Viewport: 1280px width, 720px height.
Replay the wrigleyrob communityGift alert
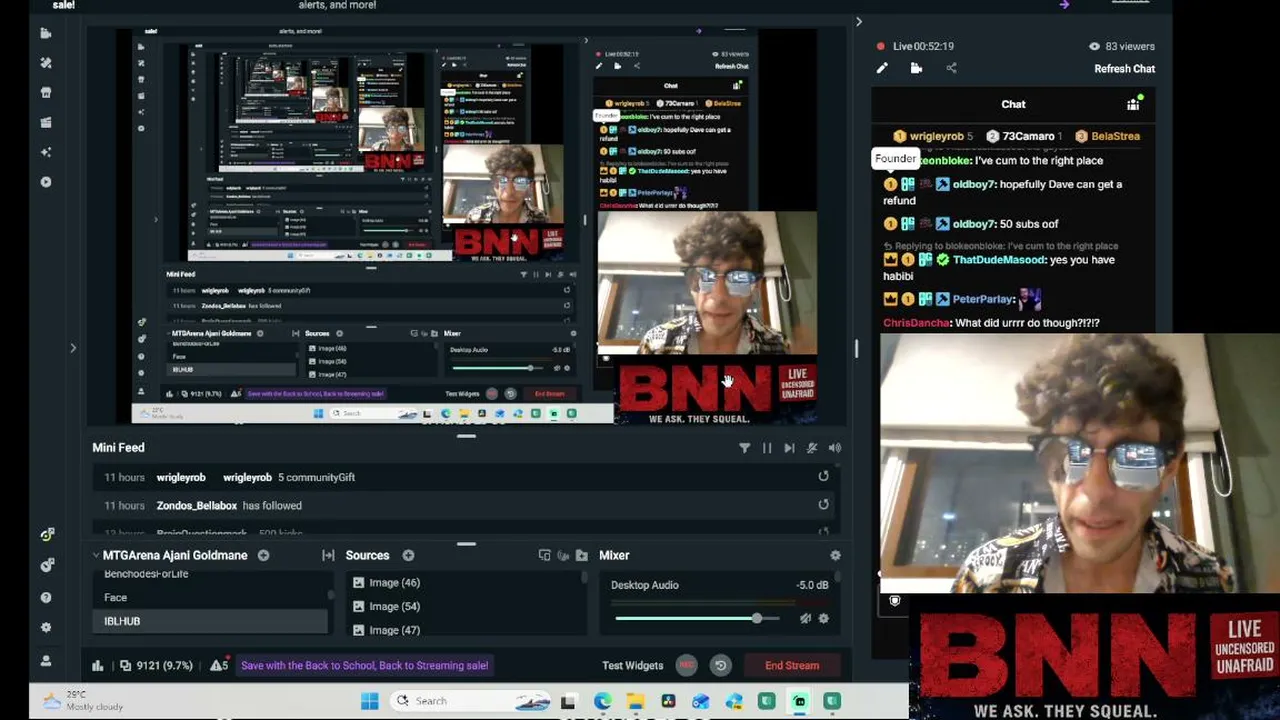823,477
